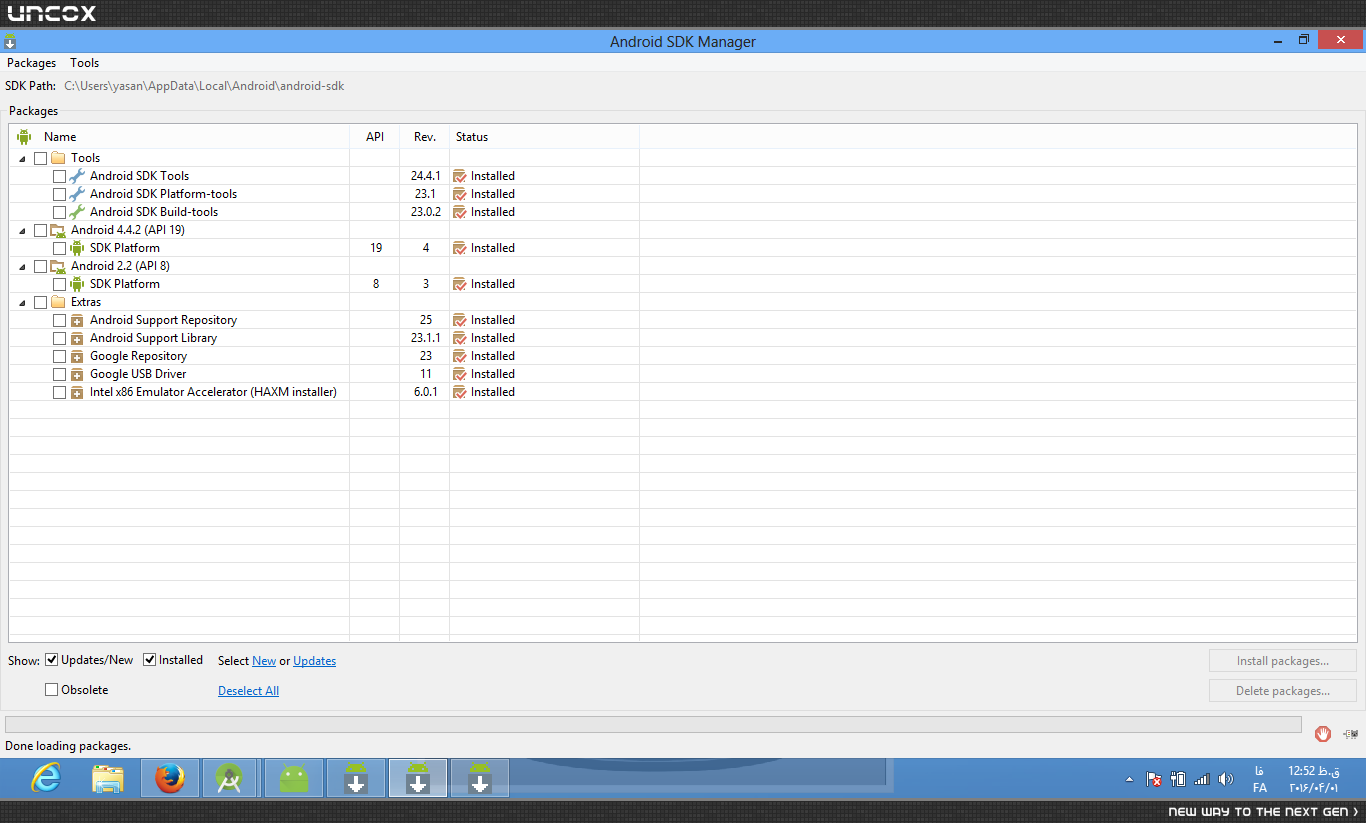Open the SDK Manager log window icon
The height and width of the screenshot is (823, 1366).
click(1350, 734)
